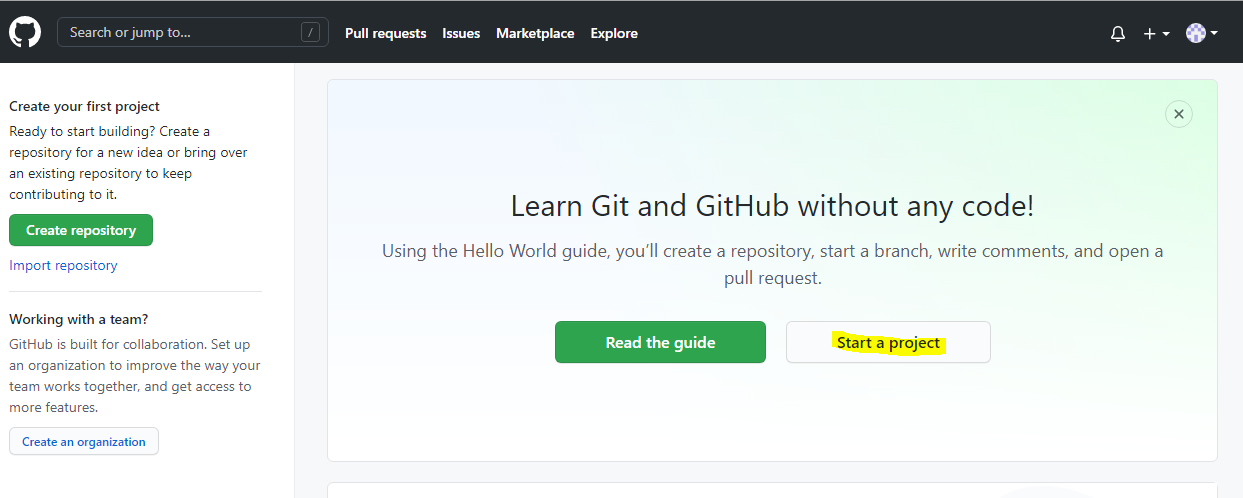This screenshot has height=498, width=1243.
Task: Click the green Create repository button
Action: [81, 230]
